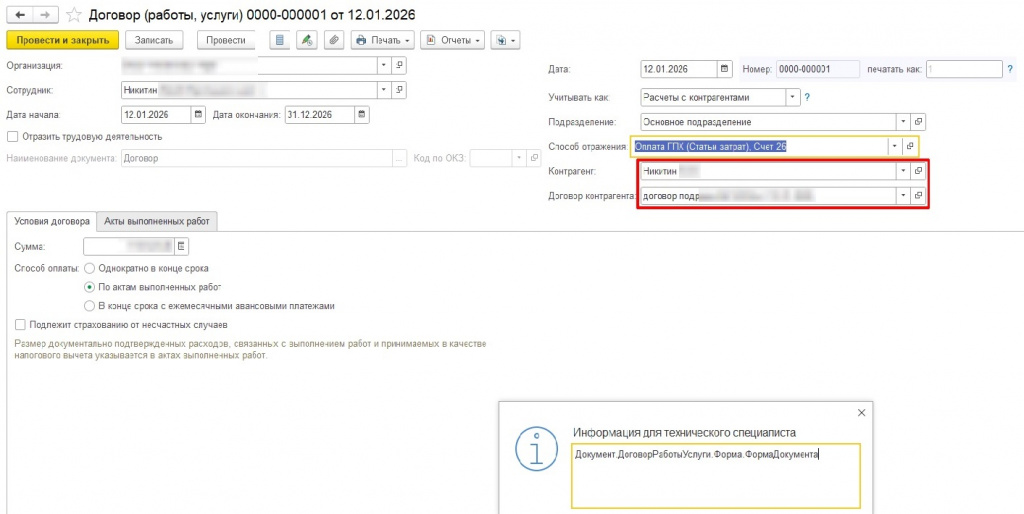The image size is (1024, 514).
Task: Open the Способ отражения field's linked record icon
Action: click(x=910, y=146)
